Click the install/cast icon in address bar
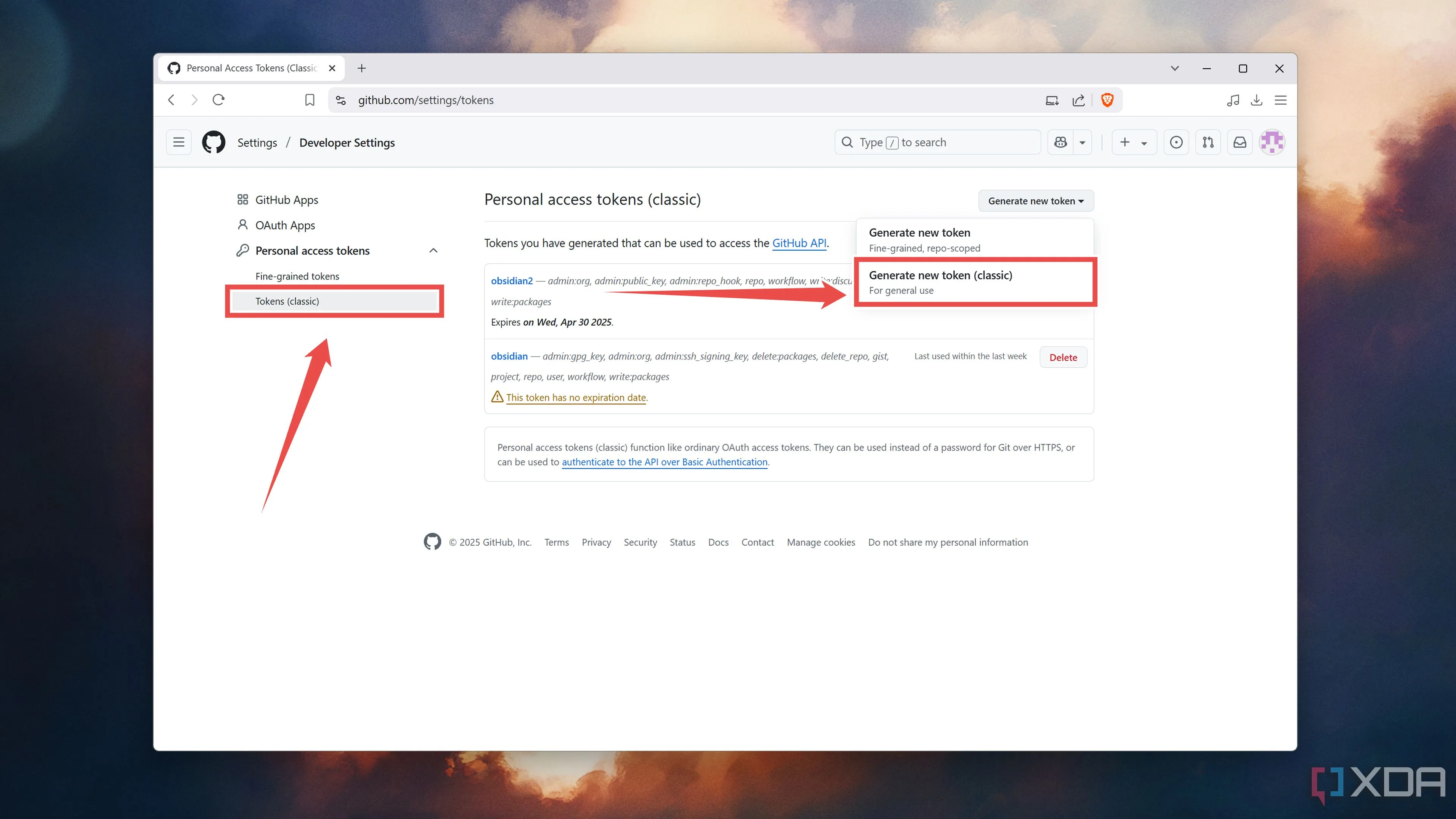 point(1052,100)
